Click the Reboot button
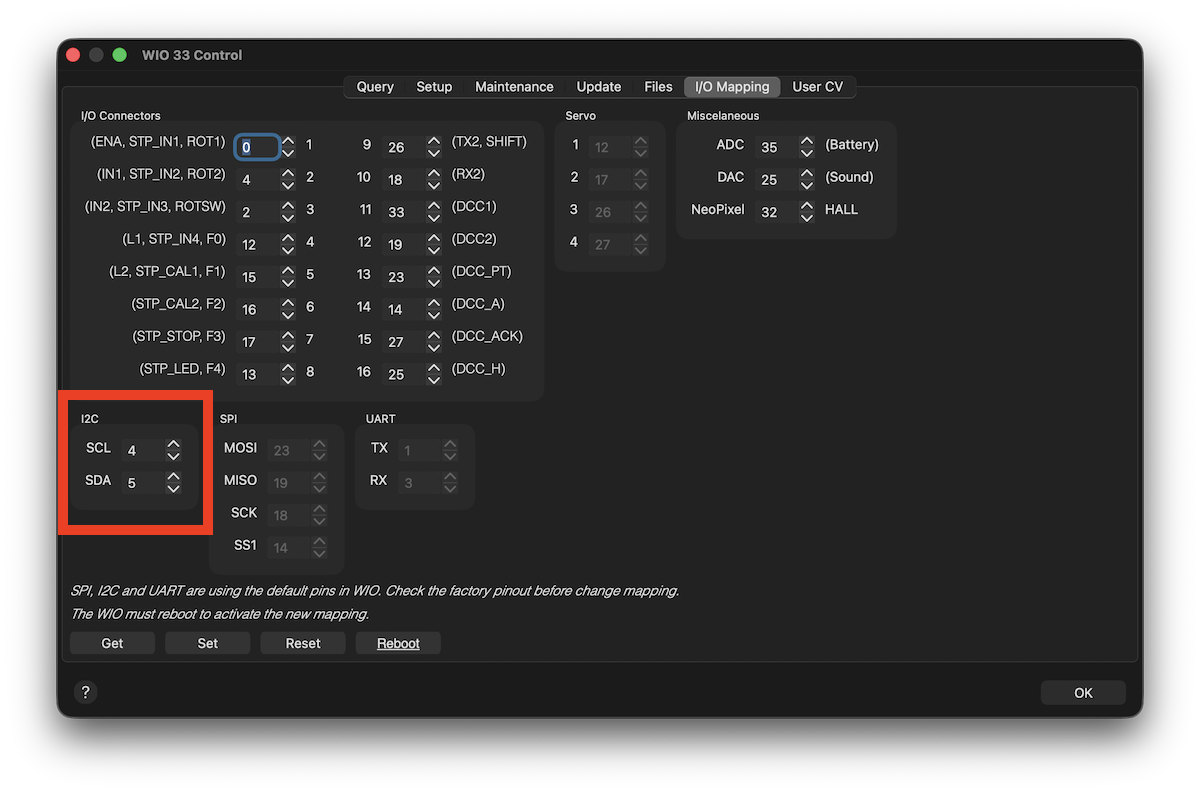Viewport: 1200px width, 793px height. [x=398, y=643]
